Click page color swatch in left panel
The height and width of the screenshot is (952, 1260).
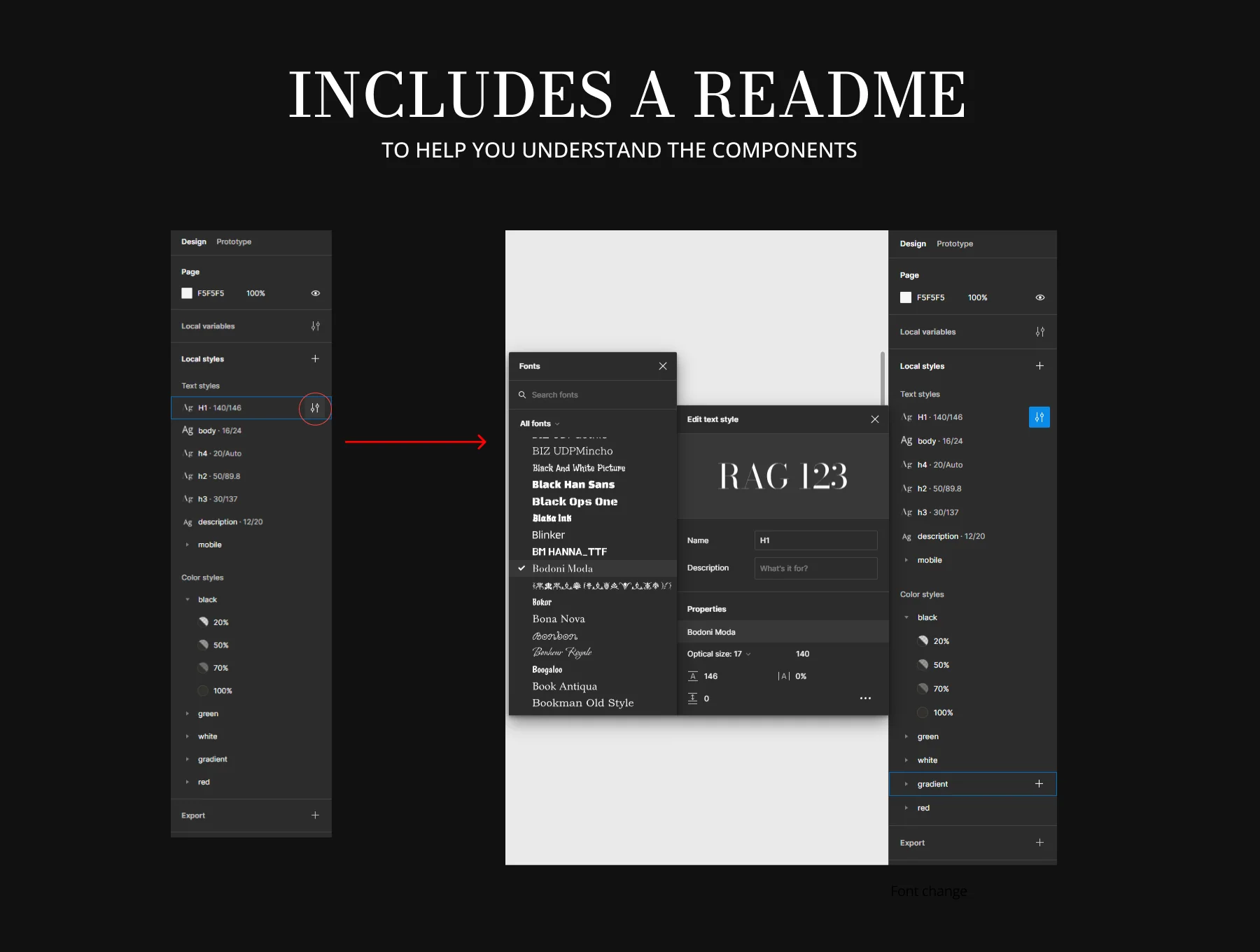pos(187,293)
